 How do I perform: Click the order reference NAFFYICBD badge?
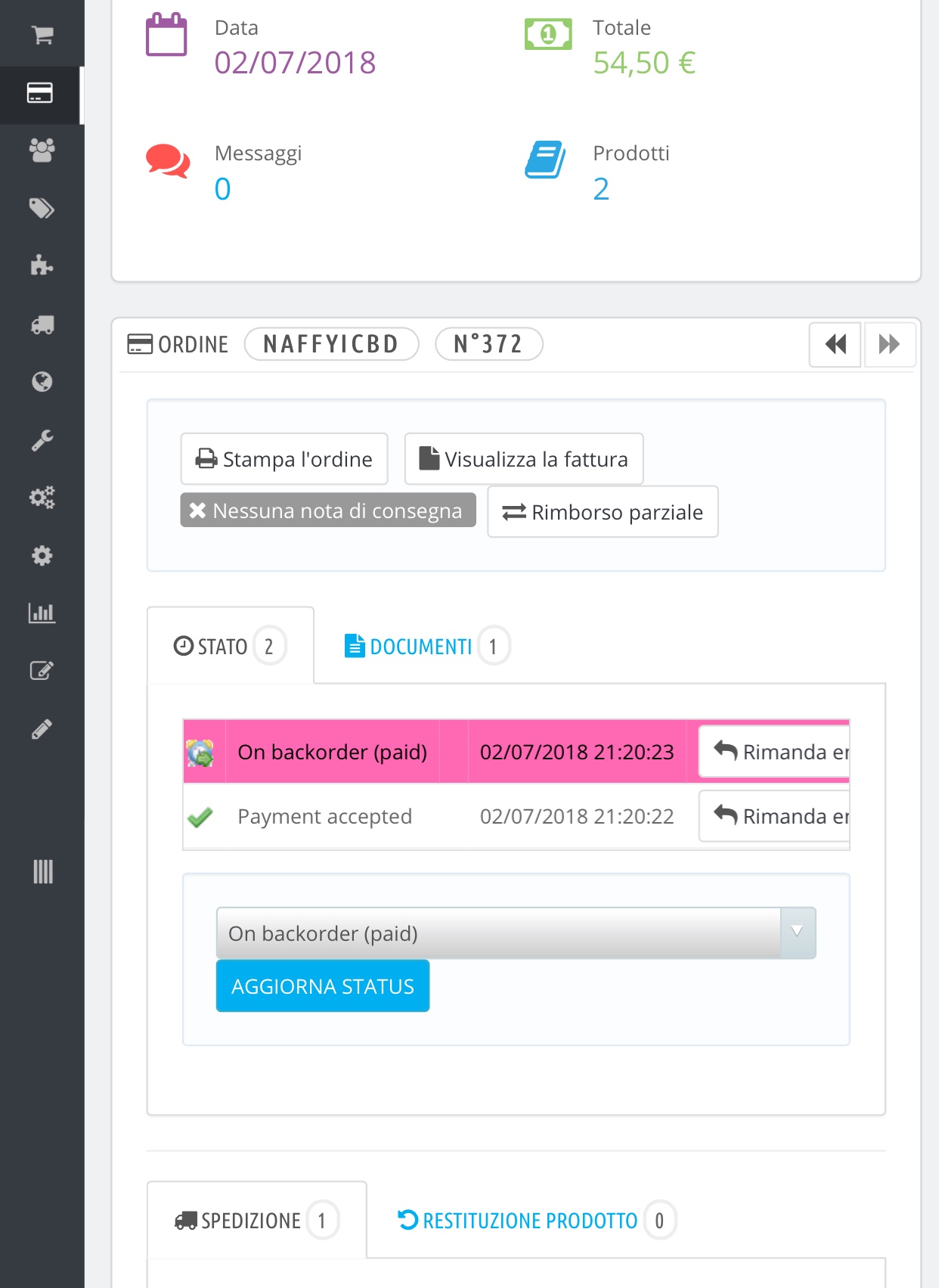tap(331, 344)
